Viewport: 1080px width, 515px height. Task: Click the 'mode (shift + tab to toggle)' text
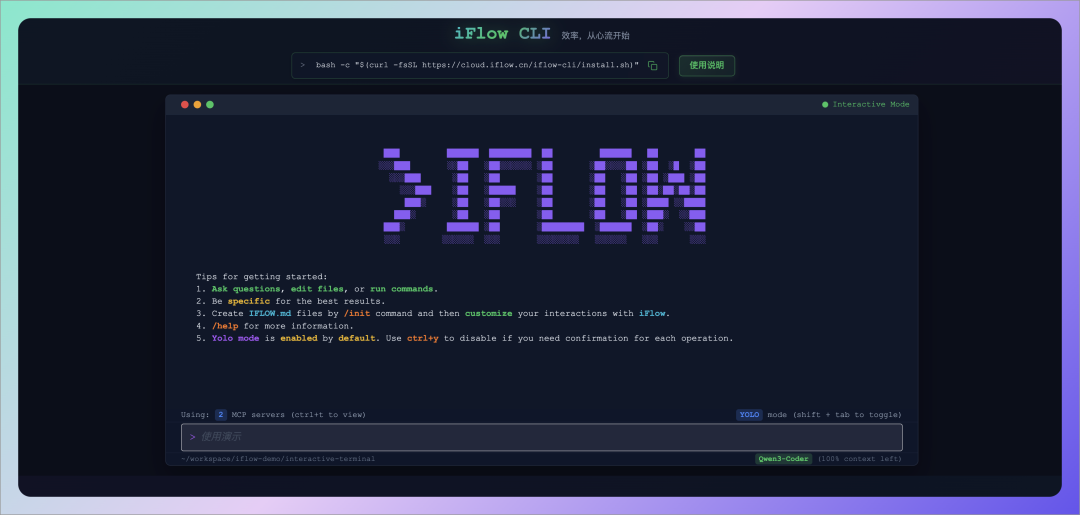tap(834, 415)
